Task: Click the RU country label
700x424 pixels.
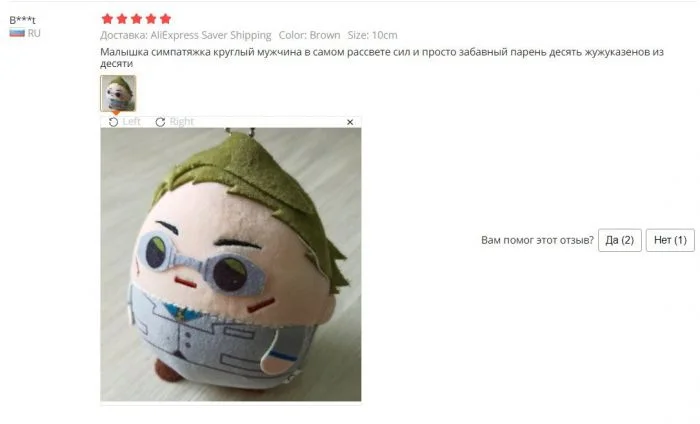Action: point(34,33)
